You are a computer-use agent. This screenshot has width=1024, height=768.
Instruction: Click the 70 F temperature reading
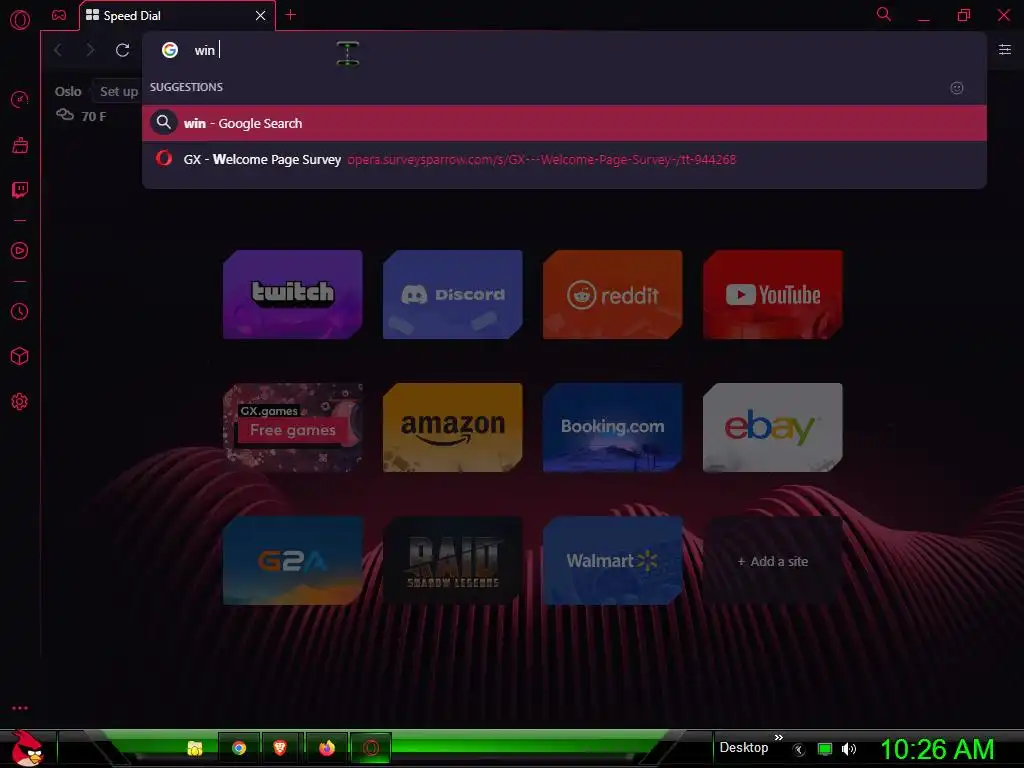[93, 116]
